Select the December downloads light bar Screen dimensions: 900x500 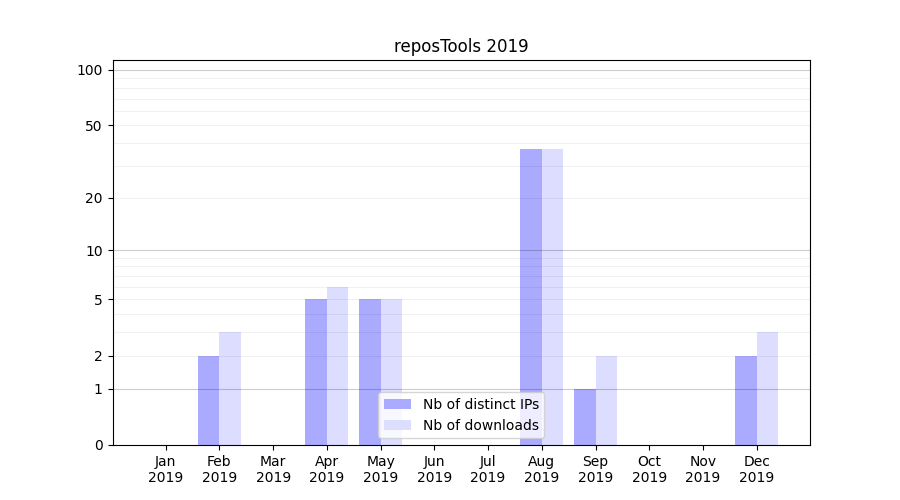(767, 388)
